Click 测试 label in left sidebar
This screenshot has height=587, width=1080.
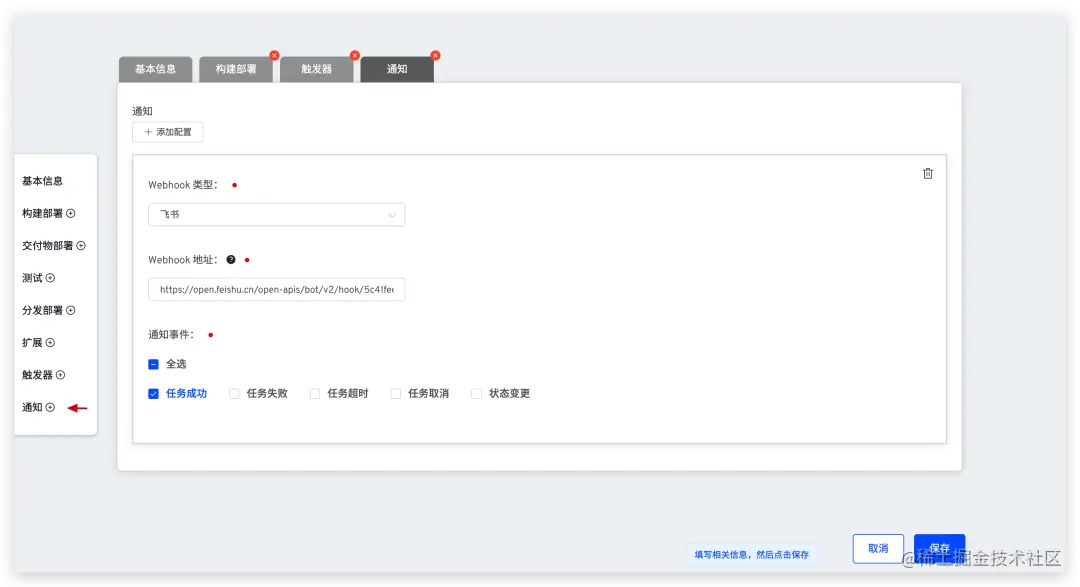32,278
